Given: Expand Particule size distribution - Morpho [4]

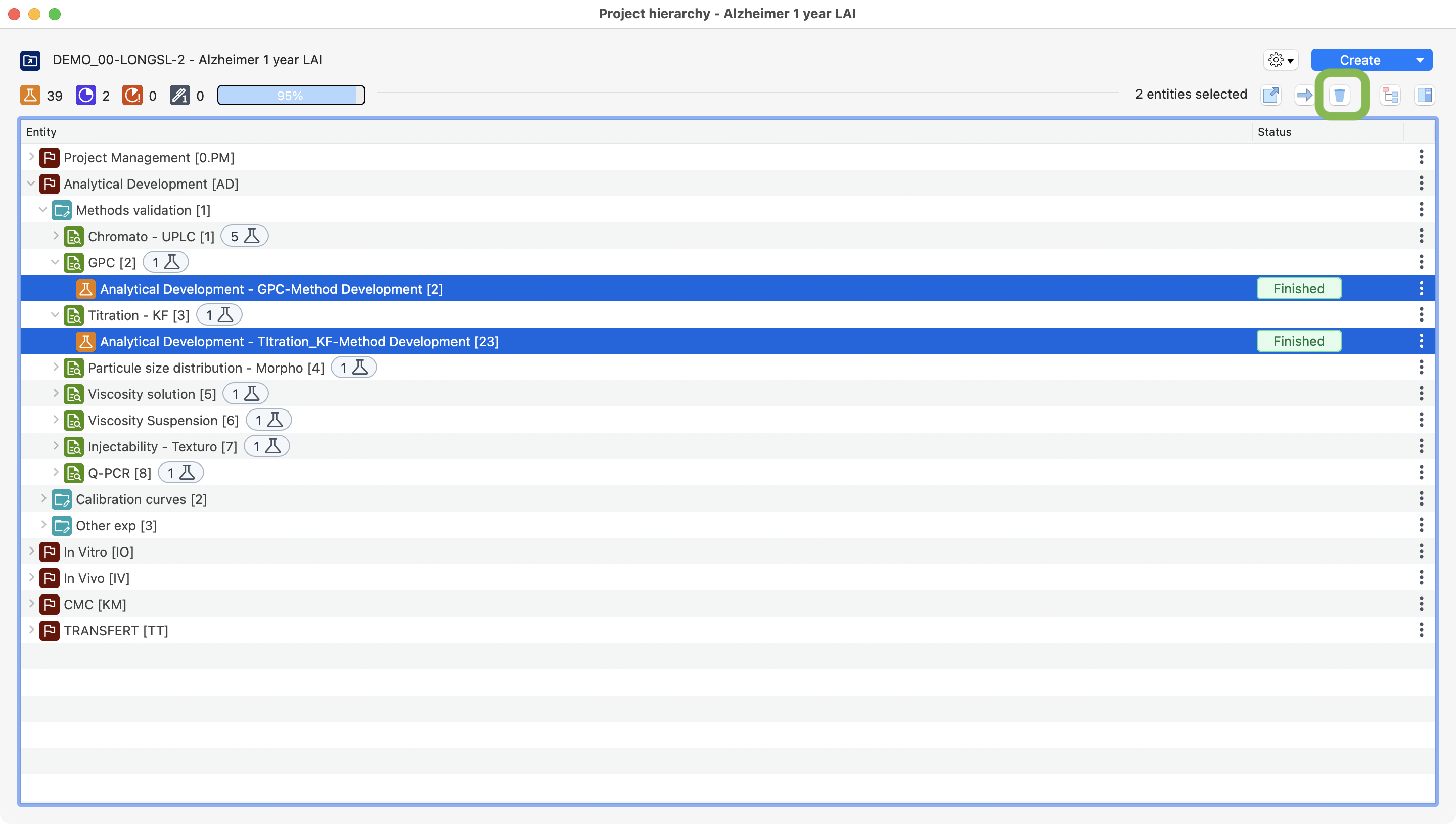Looking at the screenshot, I should 56,367.
